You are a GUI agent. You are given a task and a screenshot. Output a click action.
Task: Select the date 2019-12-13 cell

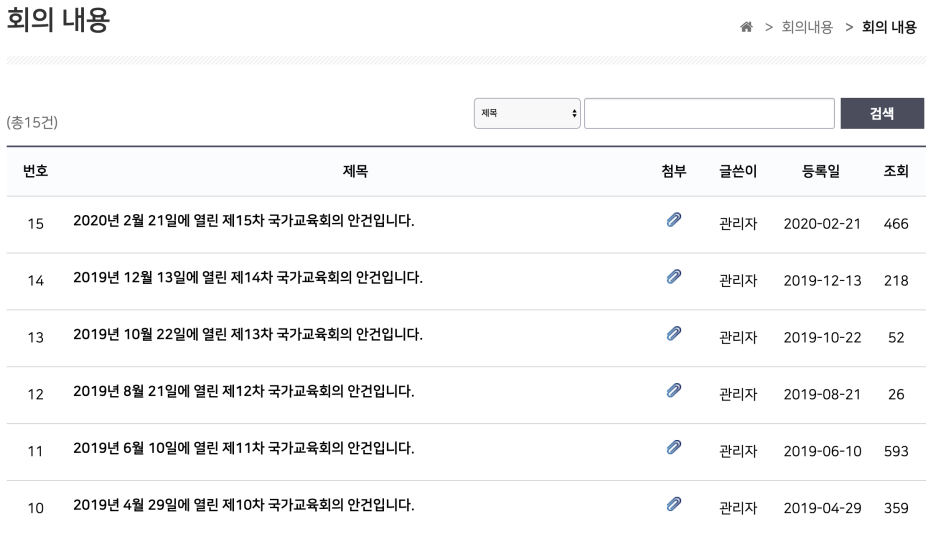coord(822,280)
